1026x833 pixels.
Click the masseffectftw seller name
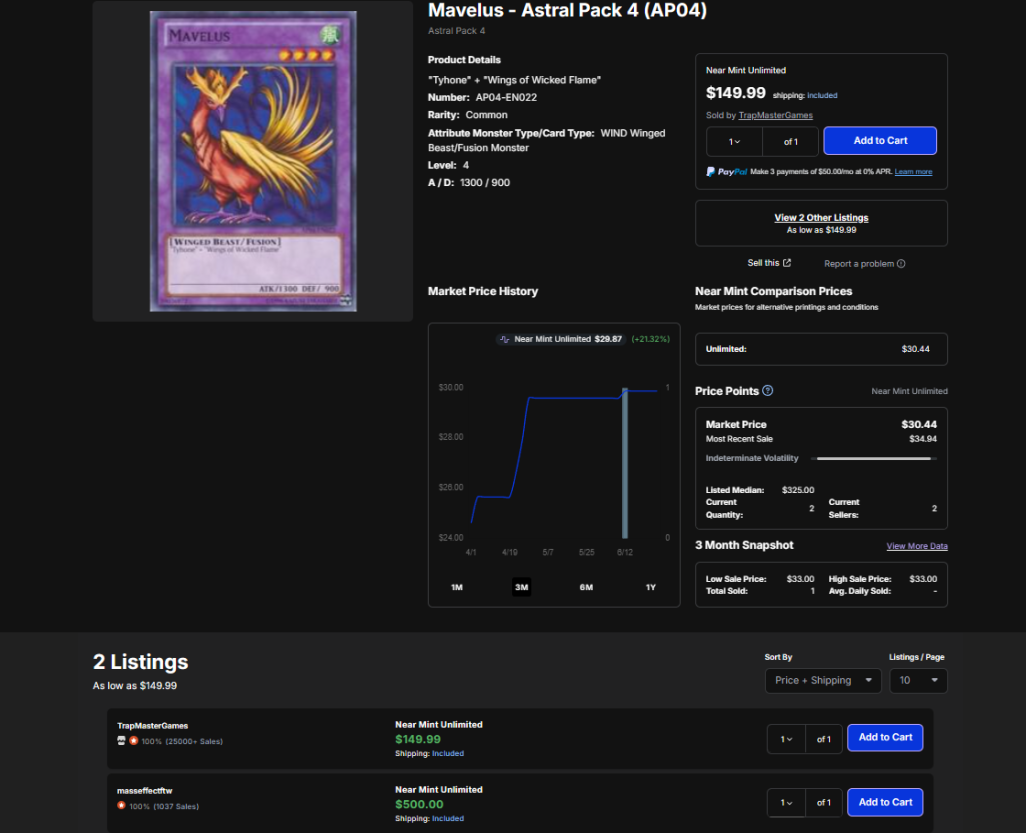[145, 790]
